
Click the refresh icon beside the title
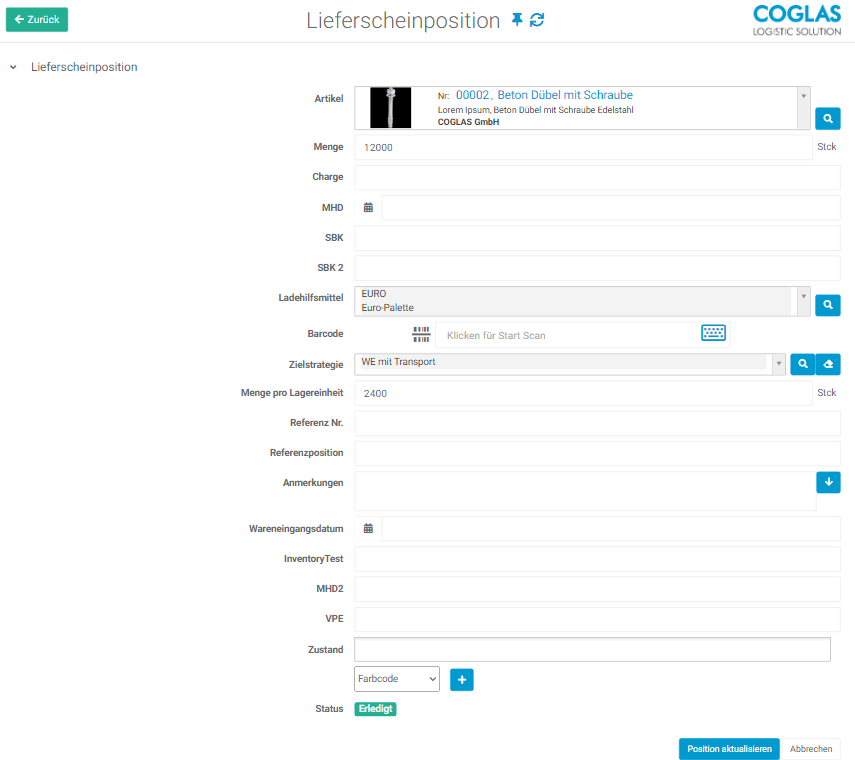pyautogui.click(x=538, y=20)
